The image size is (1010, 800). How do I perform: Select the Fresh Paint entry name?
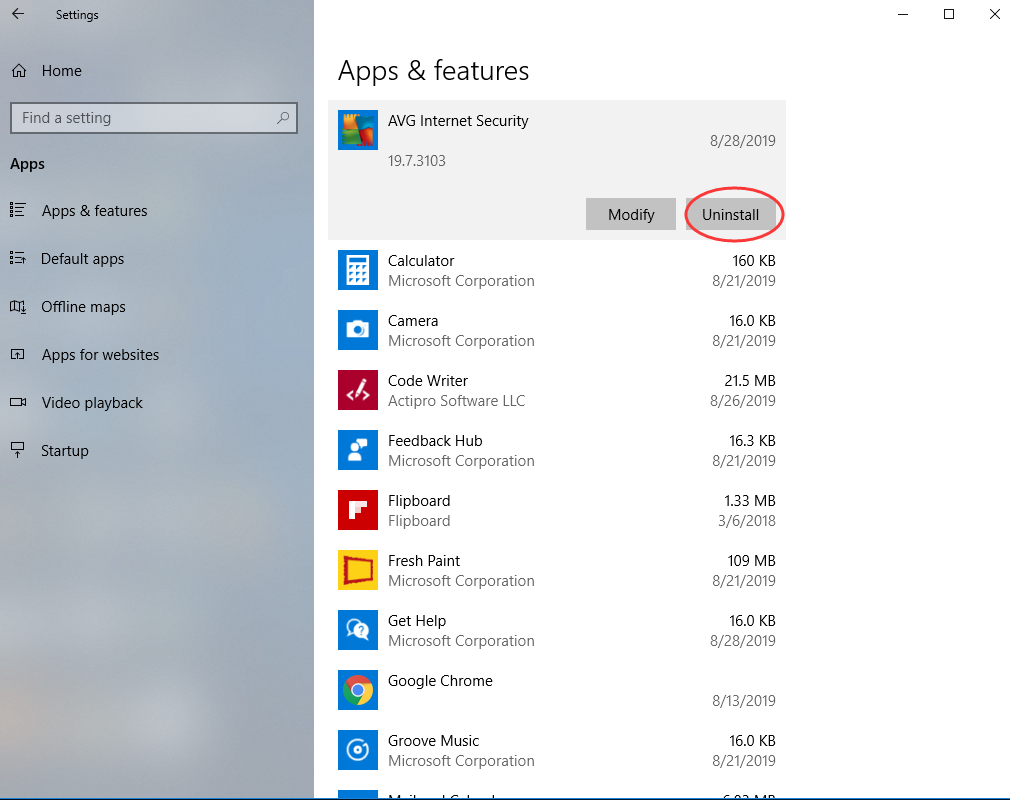click(x=424, y=560)
